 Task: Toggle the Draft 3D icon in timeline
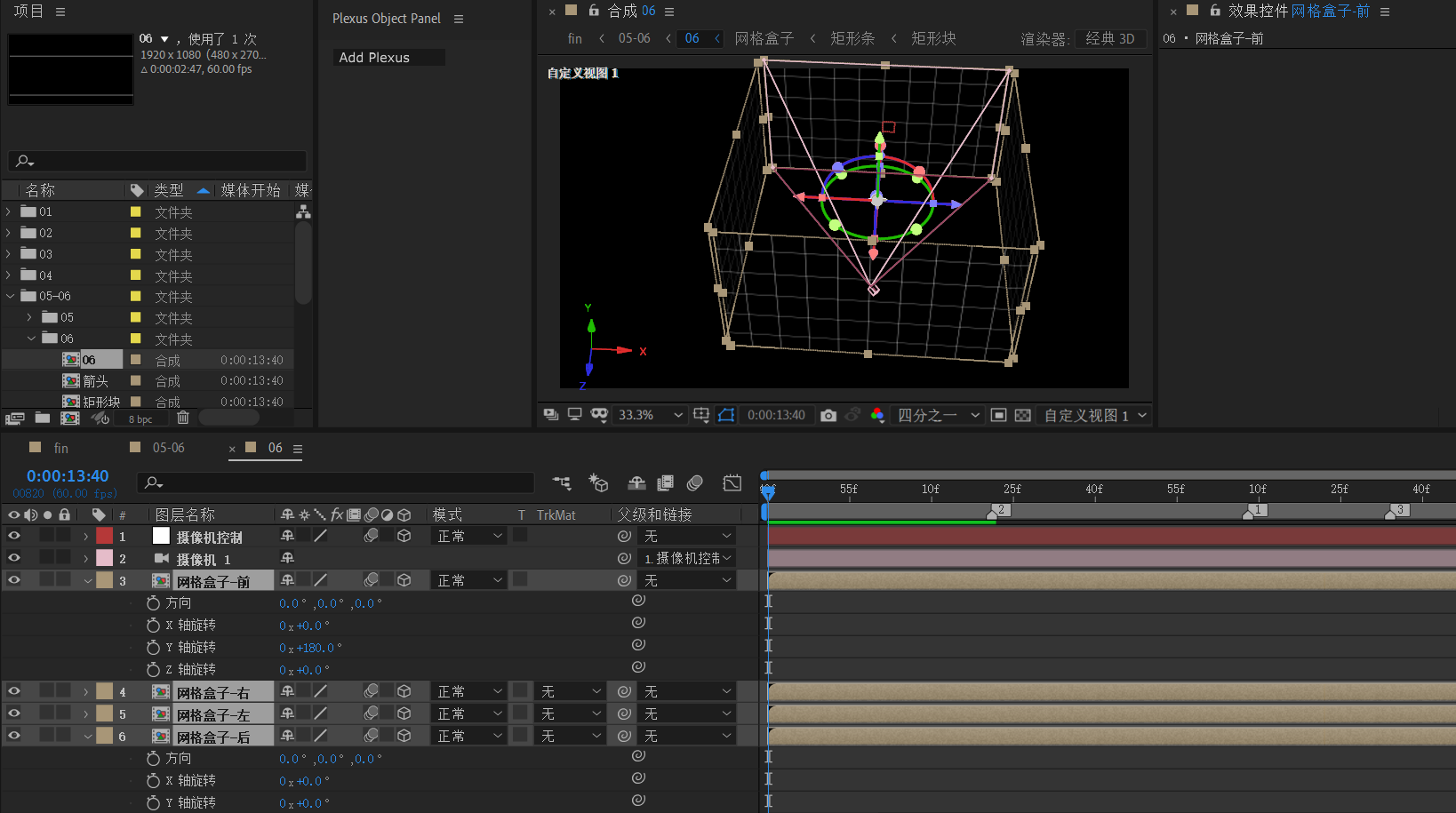(x=598, y=482)
